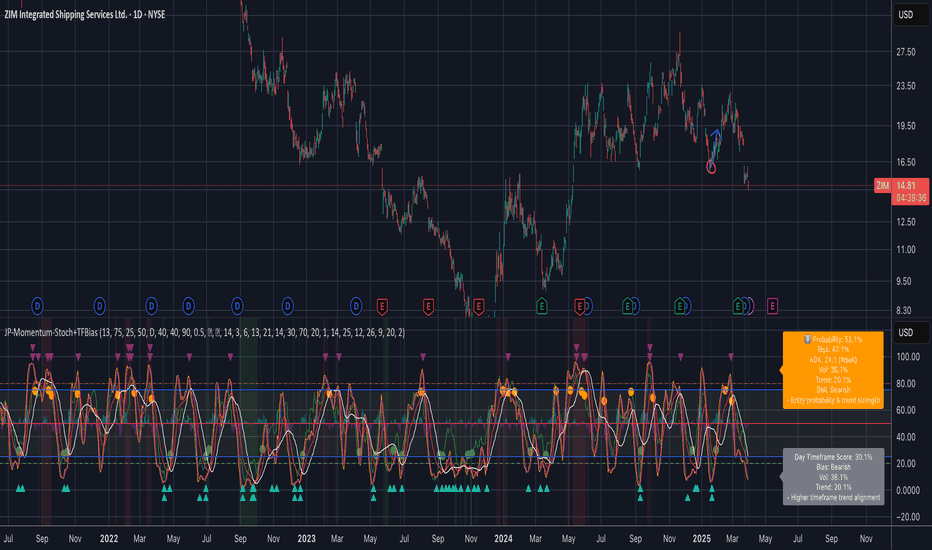The height and width of the screenshot is (550, 932).
Task: Click the JP-Momentum-Stoch+TFBias indicator title
Action: 204,332
